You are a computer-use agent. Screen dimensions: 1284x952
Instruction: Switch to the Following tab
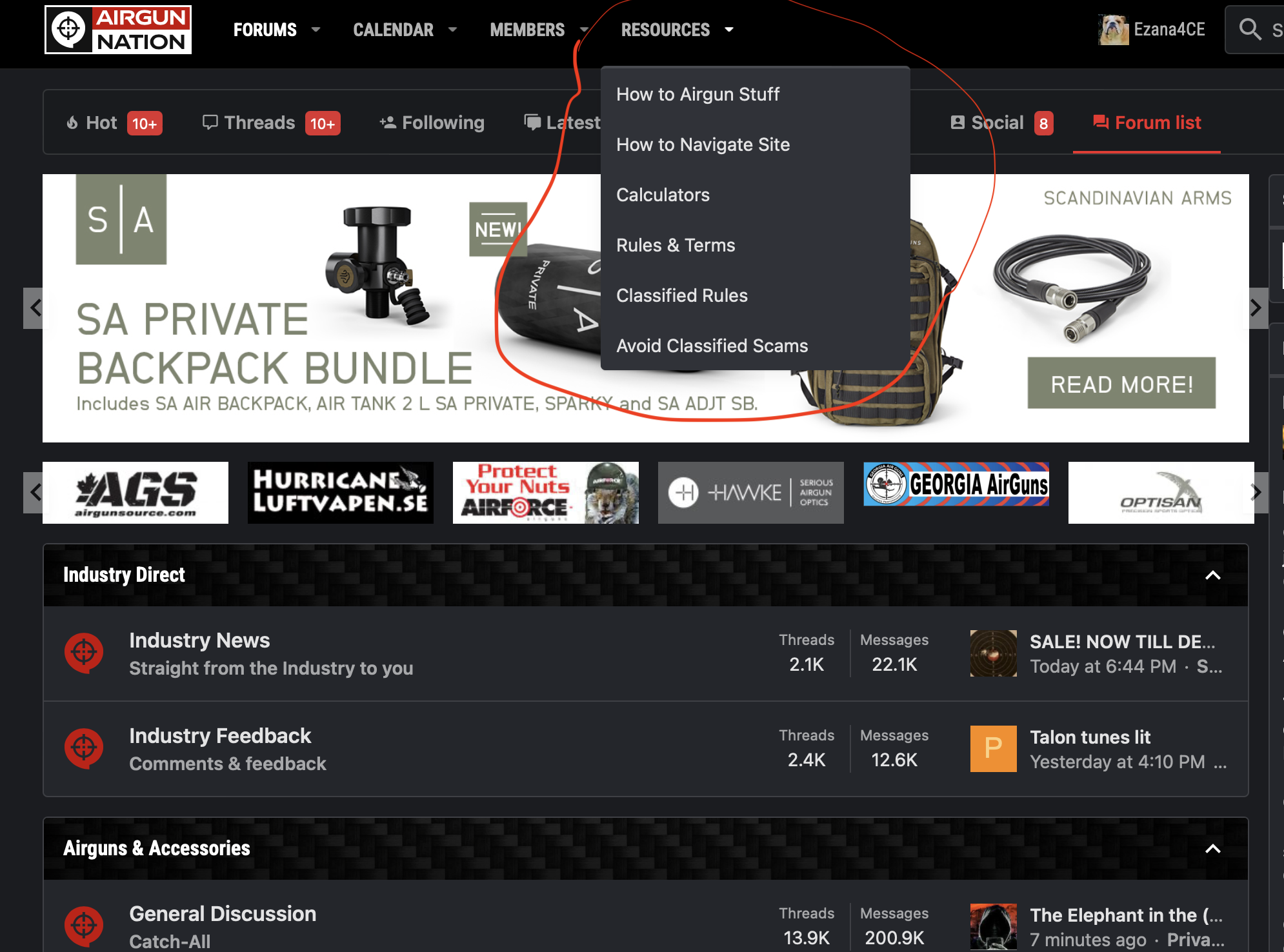pyautogui.click(x=432, y=123)
